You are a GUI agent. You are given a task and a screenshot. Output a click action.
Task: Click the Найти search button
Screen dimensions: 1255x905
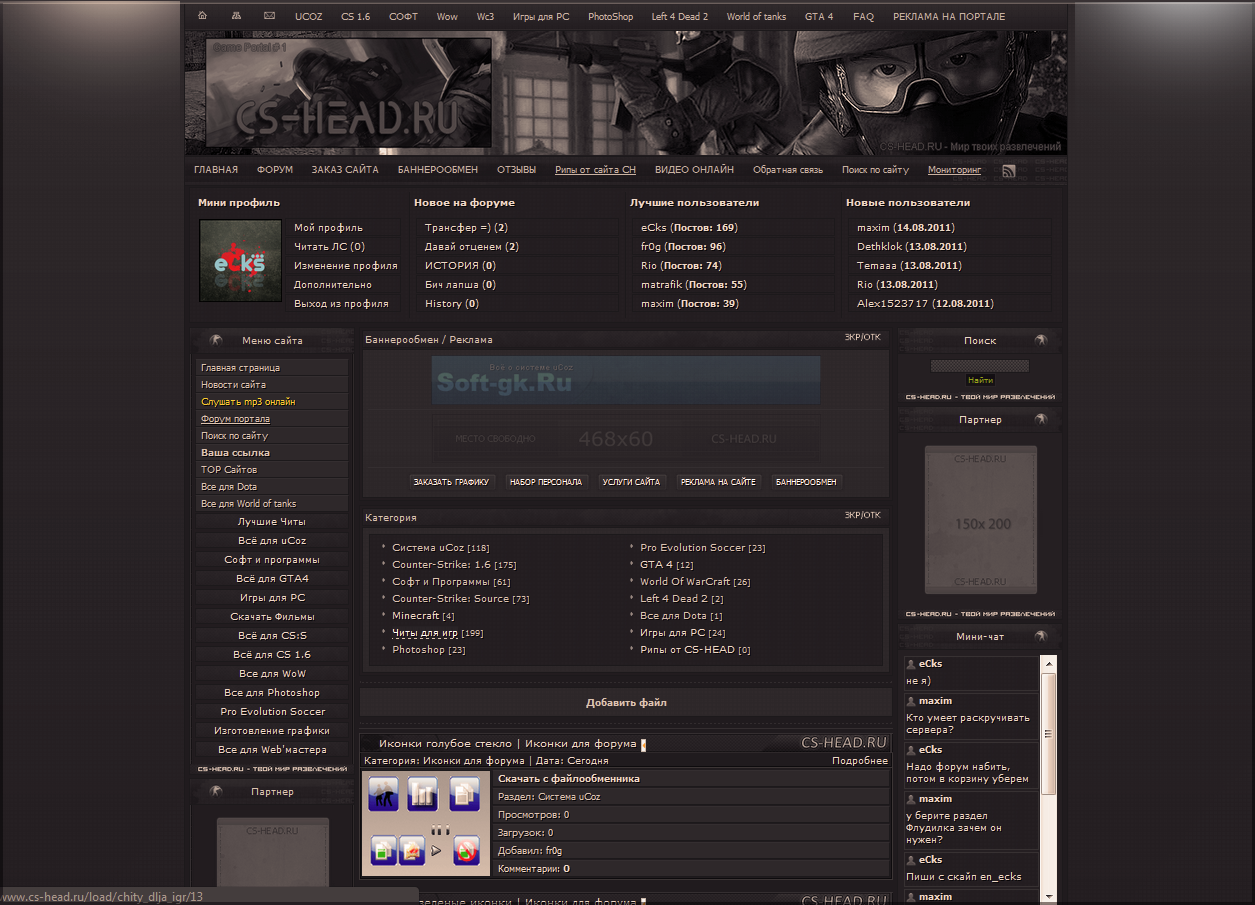pos(980,381)
